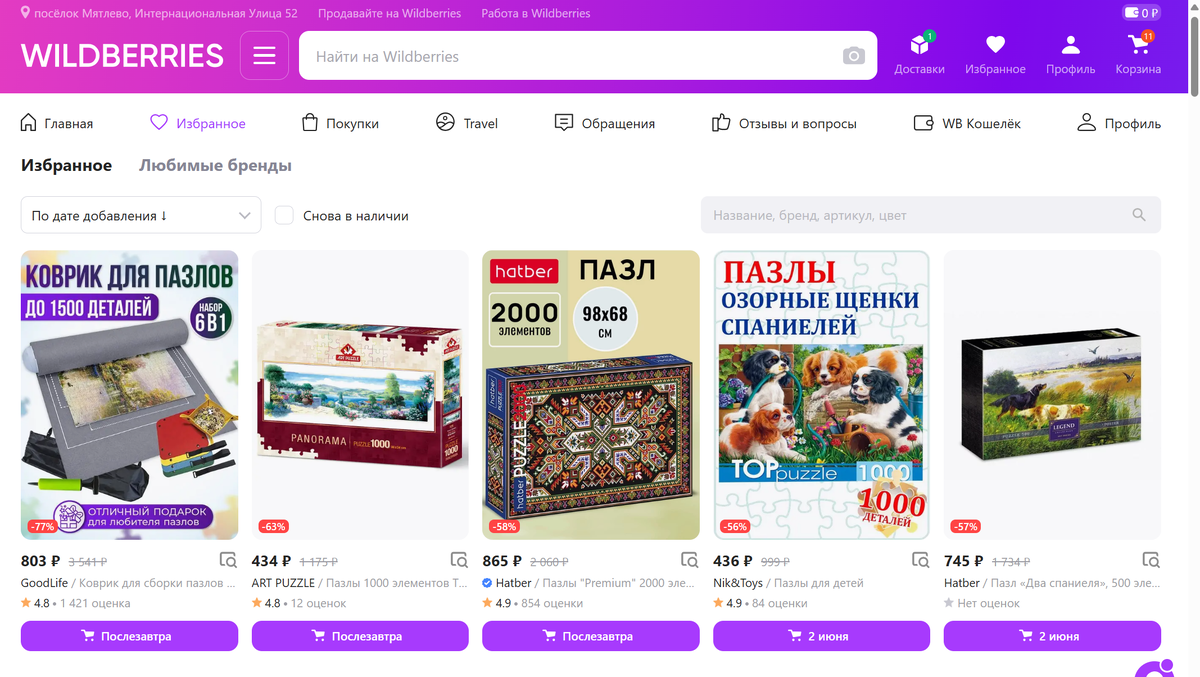Toggle the Снова в наличии checkbox
1200x677 pixels.
(x=284, y=215)
